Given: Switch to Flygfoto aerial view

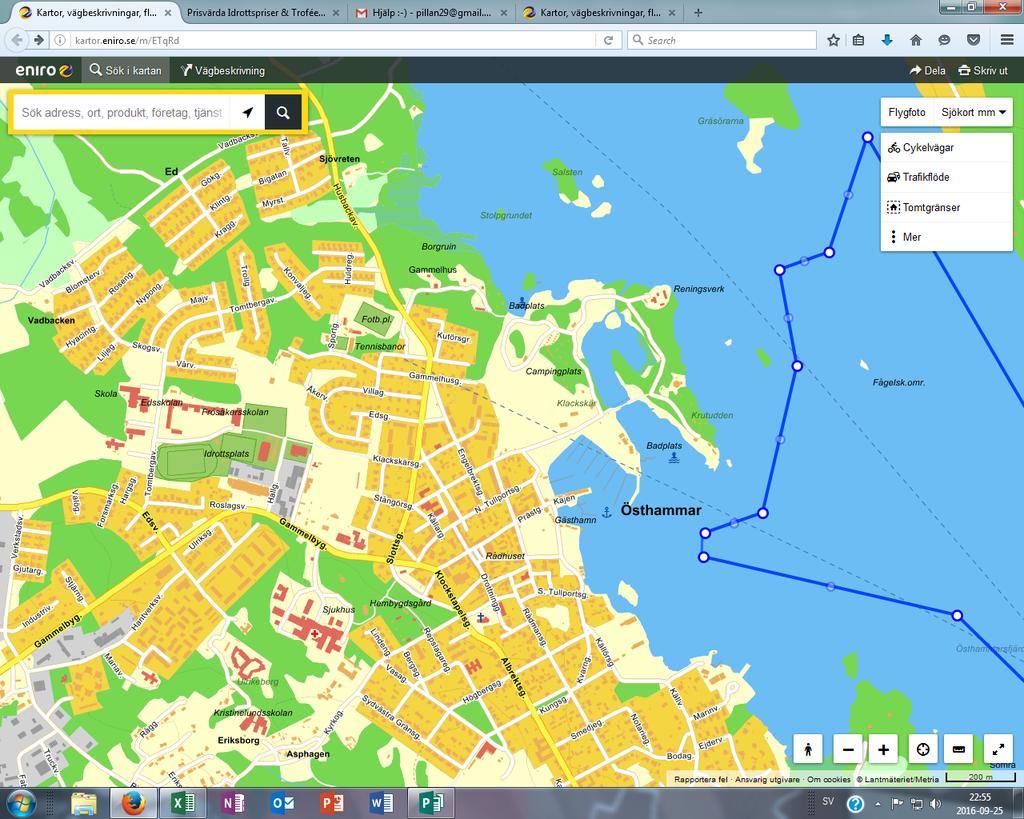Looking at the screenshot, I should tap(906, 112).
